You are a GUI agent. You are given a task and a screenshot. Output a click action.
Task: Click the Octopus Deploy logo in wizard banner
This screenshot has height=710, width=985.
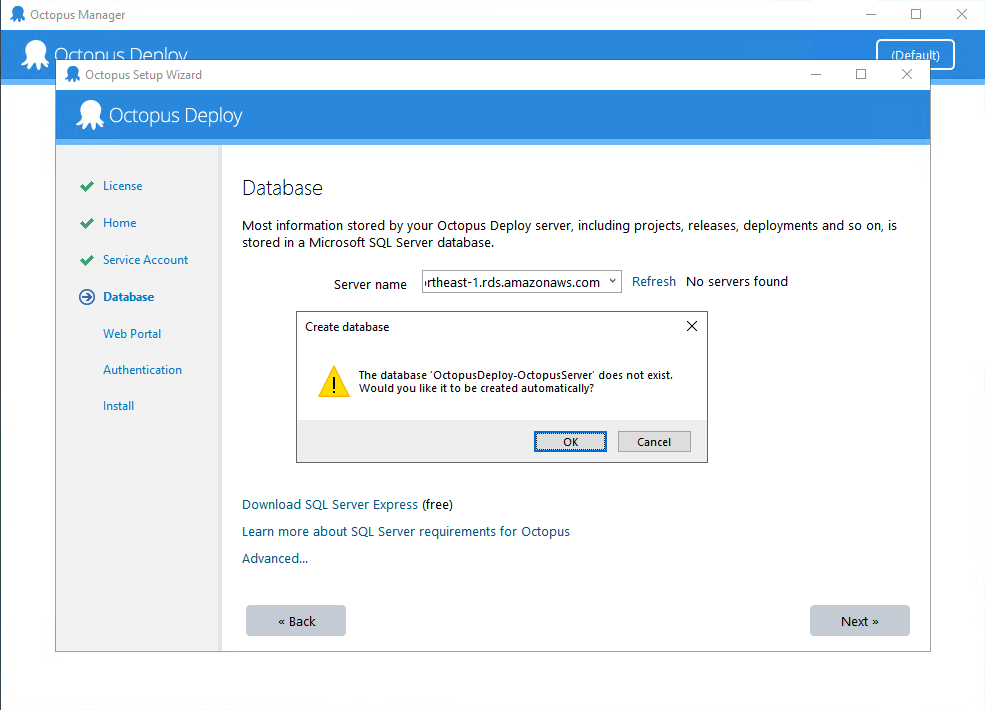(x=159, y=116)
